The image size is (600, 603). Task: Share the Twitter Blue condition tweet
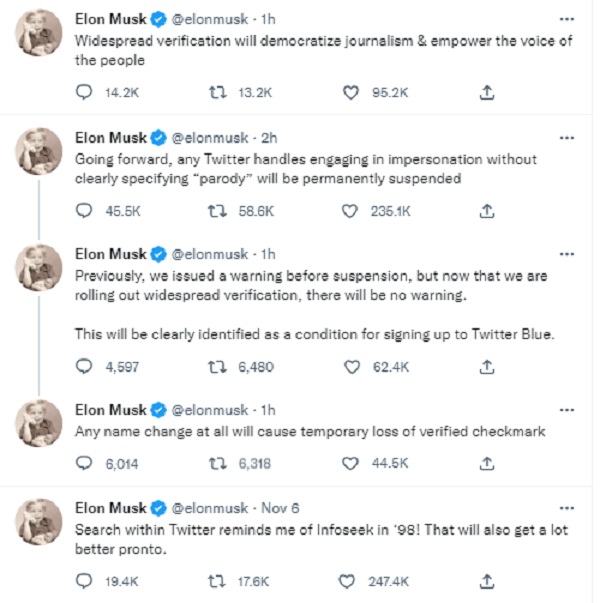(x=487, y=367)
